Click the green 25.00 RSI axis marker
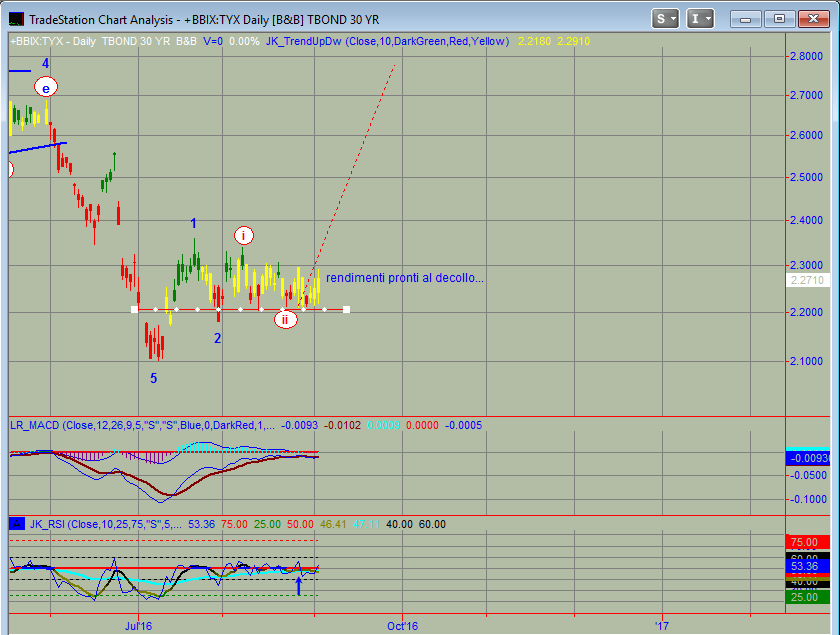Viewport: 840px width, 635px height. [x=808, y=597]
